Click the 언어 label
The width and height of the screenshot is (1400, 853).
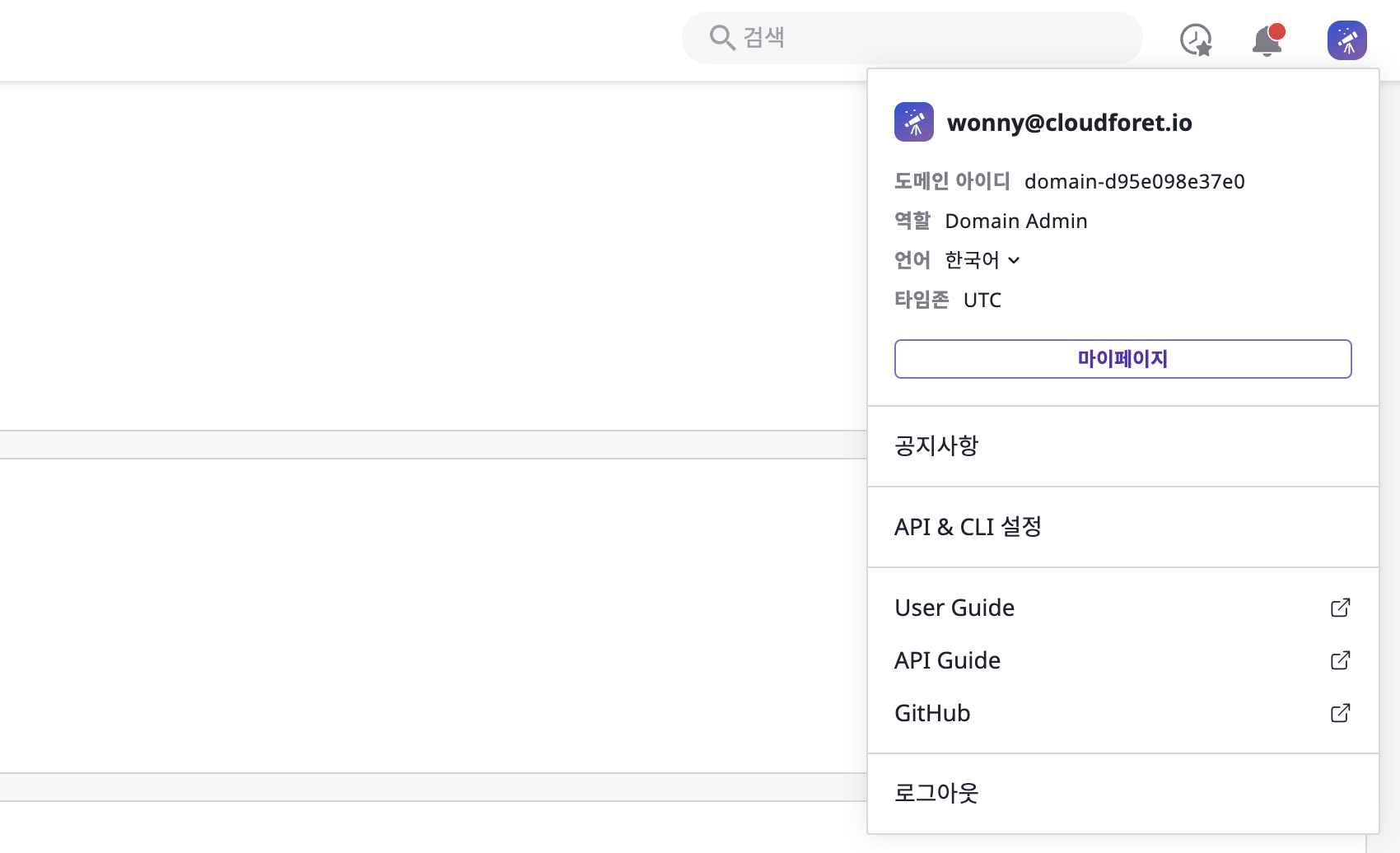coord(912,260)
